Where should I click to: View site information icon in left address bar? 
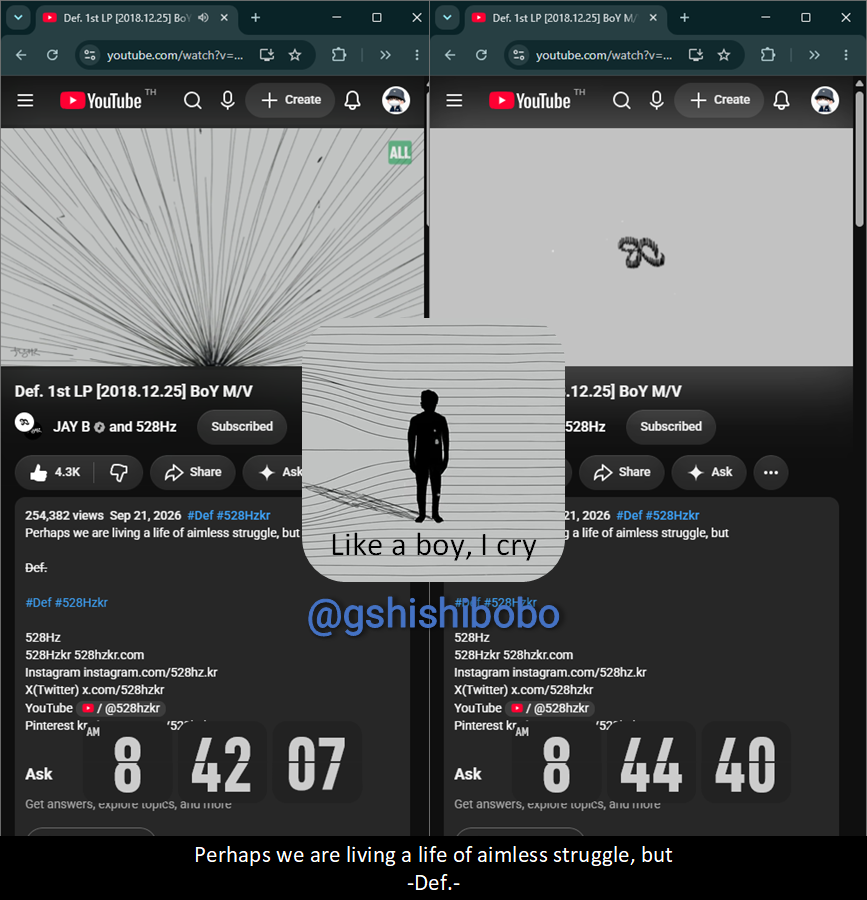[x=90, y=55]
